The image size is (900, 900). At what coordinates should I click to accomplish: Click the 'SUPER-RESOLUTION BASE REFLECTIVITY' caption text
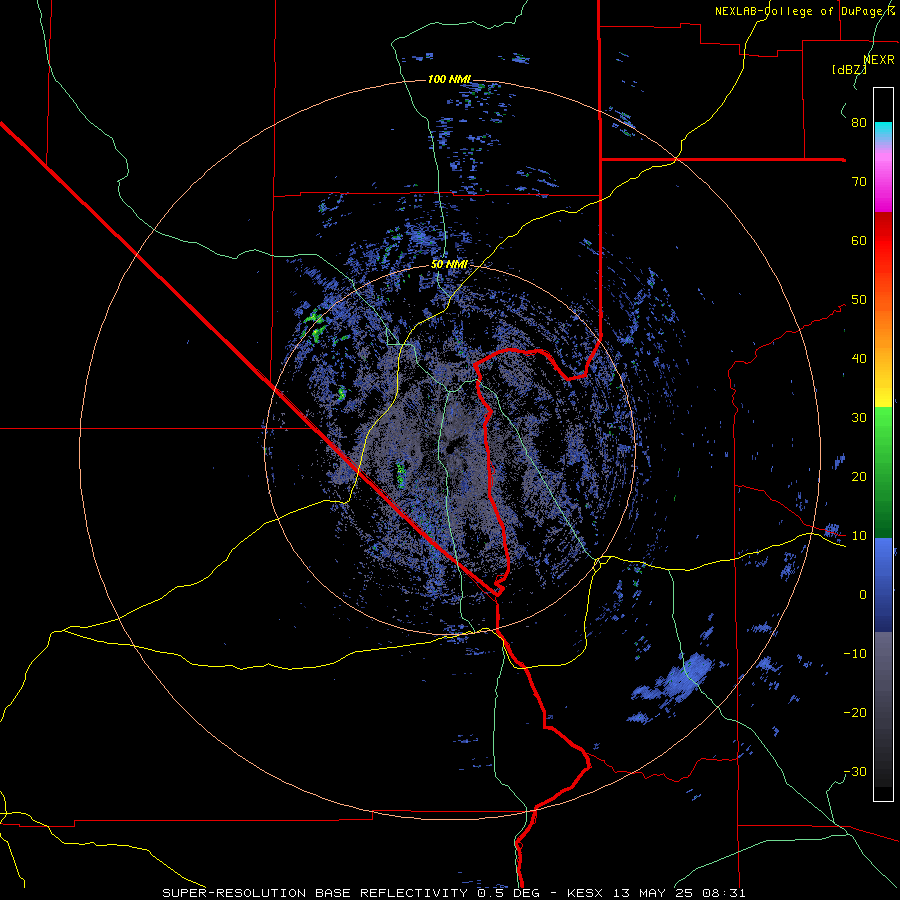click(317, 893)
